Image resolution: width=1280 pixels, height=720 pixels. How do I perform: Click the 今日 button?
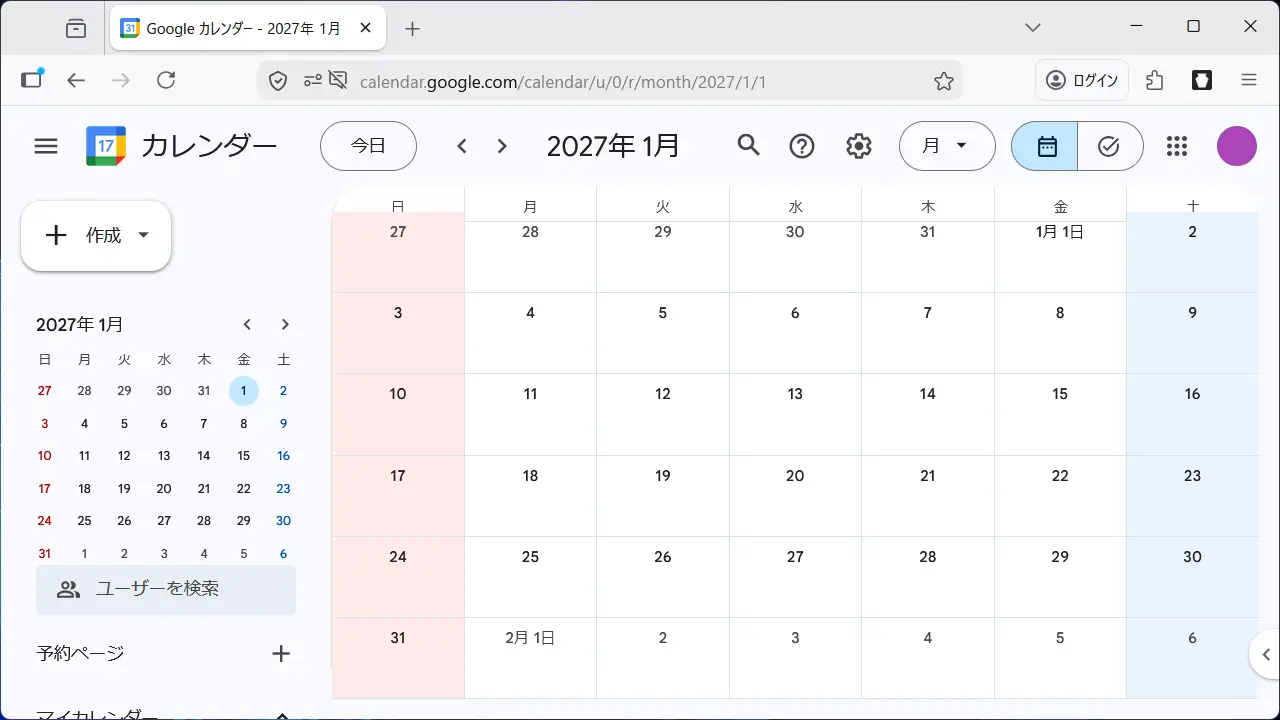[x=368, y=145]
